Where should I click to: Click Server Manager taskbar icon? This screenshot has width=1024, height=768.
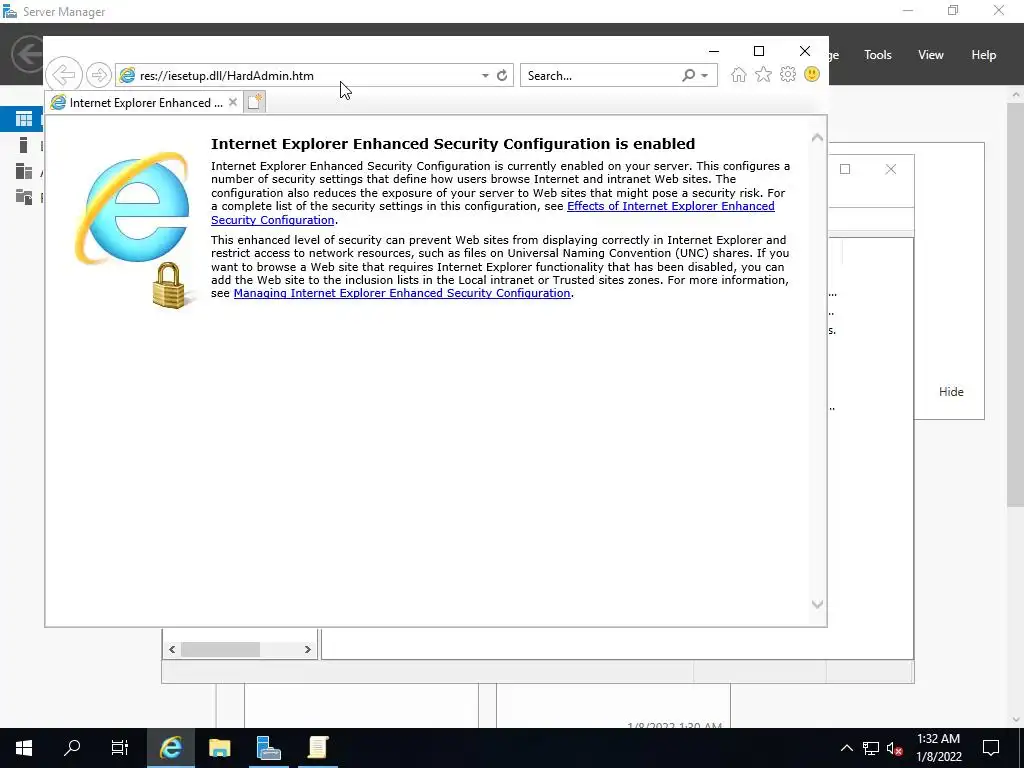268,748
